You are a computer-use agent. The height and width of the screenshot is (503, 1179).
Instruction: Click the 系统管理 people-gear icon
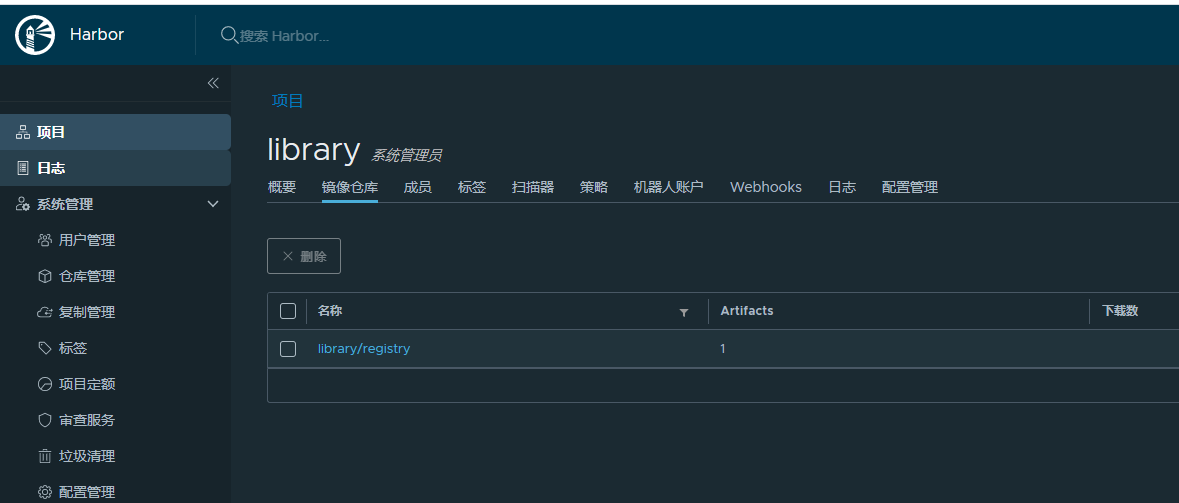[x=23, y=205]
